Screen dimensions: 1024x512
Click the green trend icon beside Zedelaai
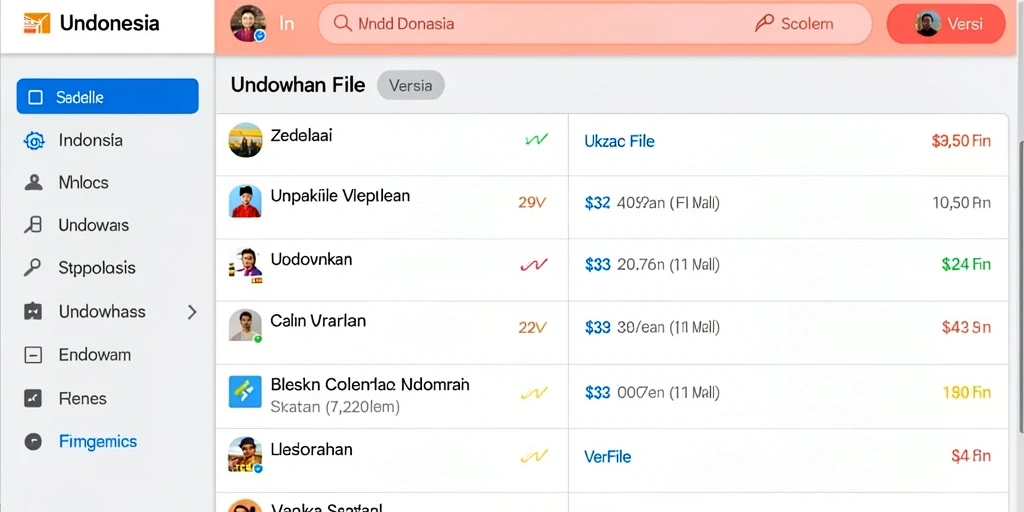(536, 140)
